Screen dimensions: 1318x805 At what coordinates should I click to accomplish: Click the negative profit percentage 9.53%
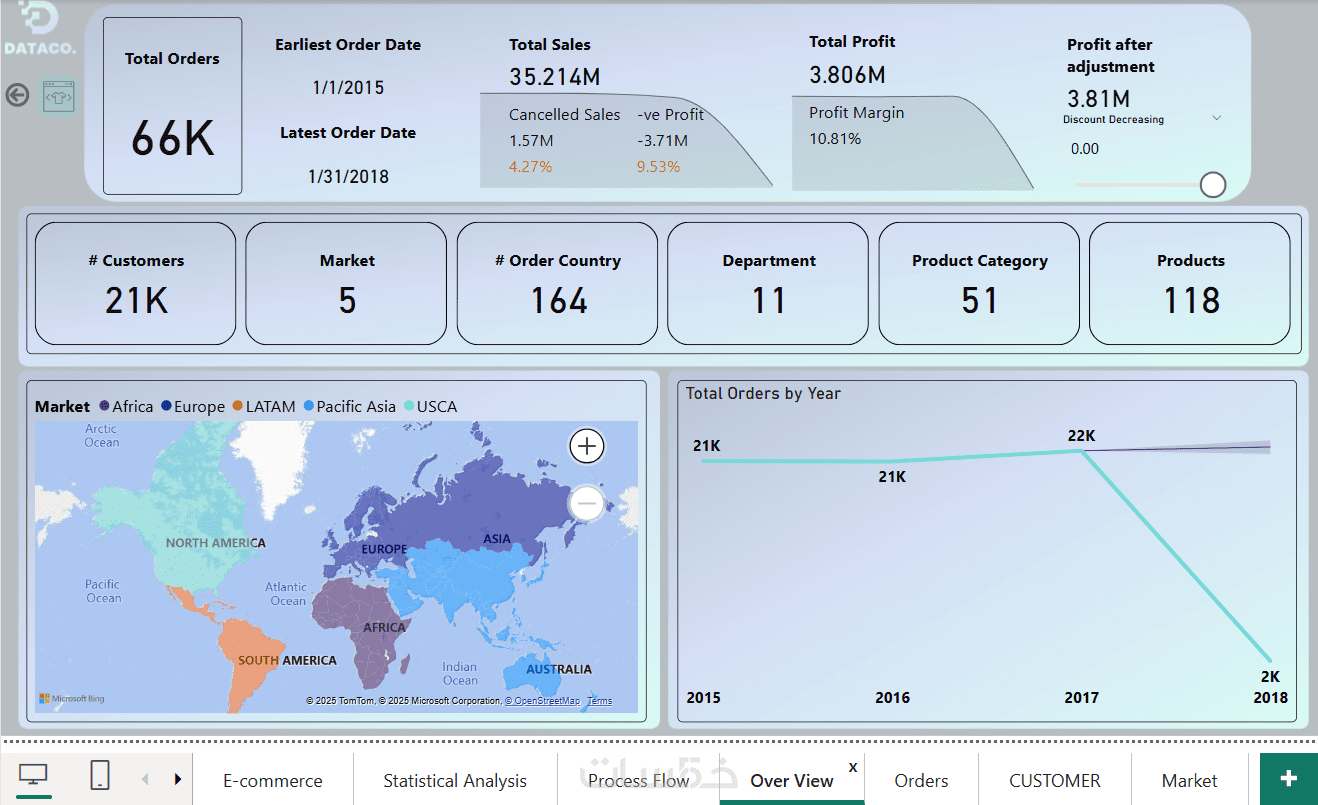coord(659,167)
